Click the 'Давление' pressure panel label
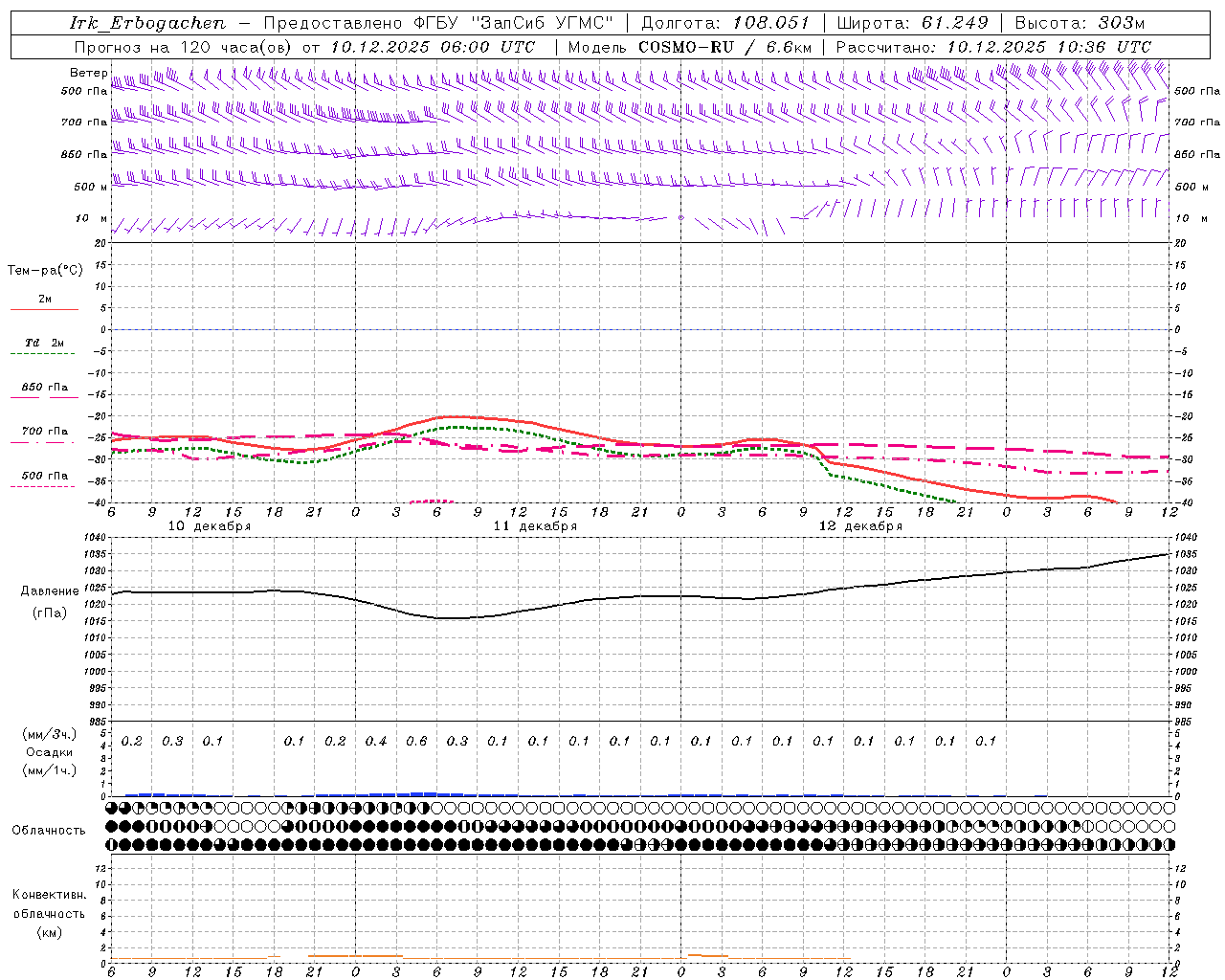Image resolution: width=1225 pixels, height=980 pixels. click(x=50, y=591)
